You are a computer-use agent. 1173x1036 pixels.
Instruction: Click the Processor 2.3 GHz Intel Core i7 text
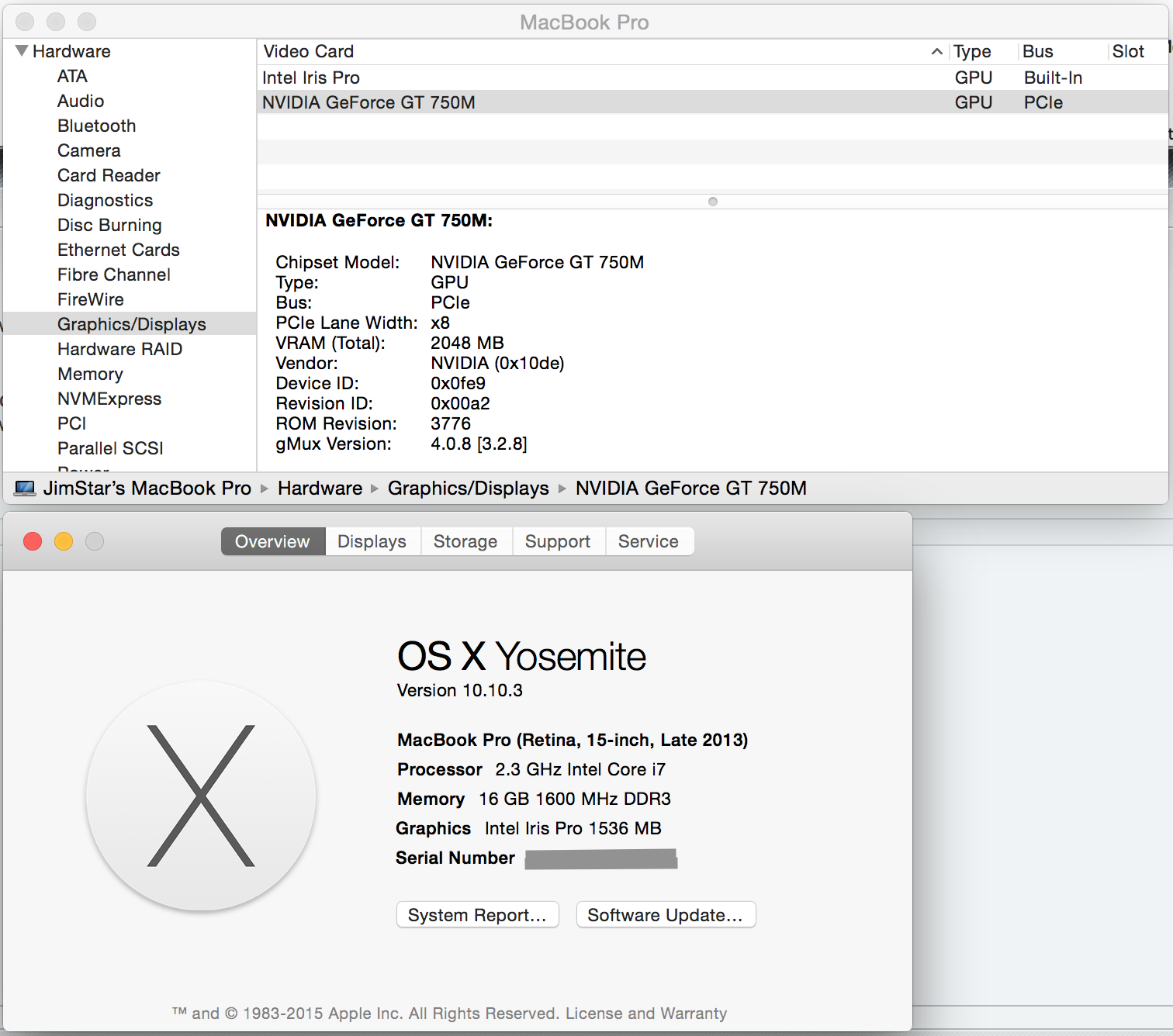click(531, 769)
